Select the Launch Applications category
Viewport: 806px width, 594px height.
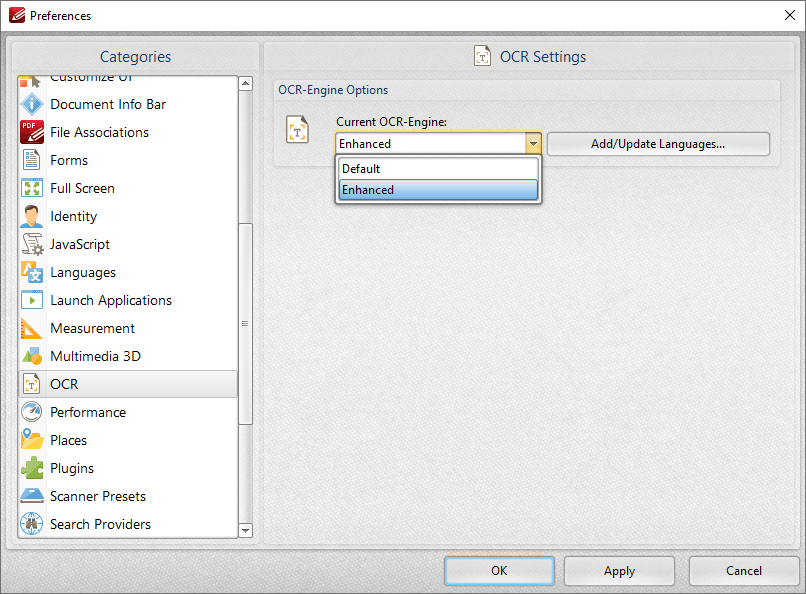coord(111,300)
